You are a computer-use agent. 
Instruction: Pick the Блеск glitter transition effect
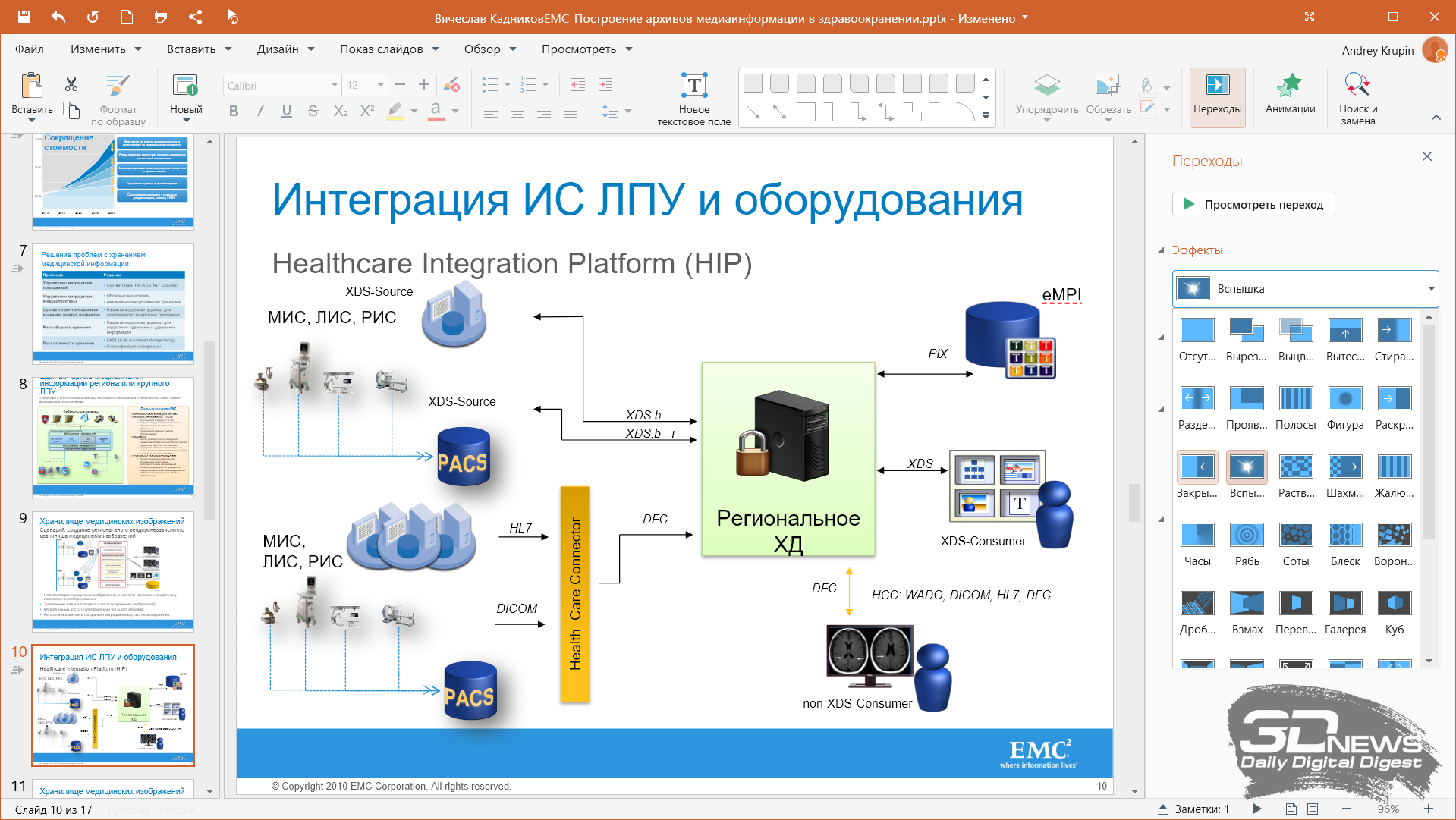(1345, 543)
